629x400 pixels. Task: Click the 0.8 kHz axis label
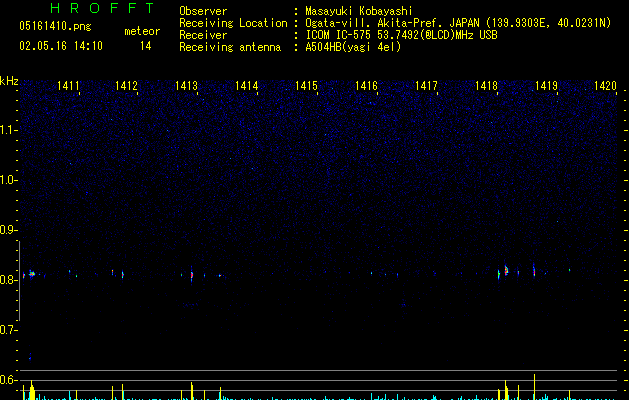[8, 280]
